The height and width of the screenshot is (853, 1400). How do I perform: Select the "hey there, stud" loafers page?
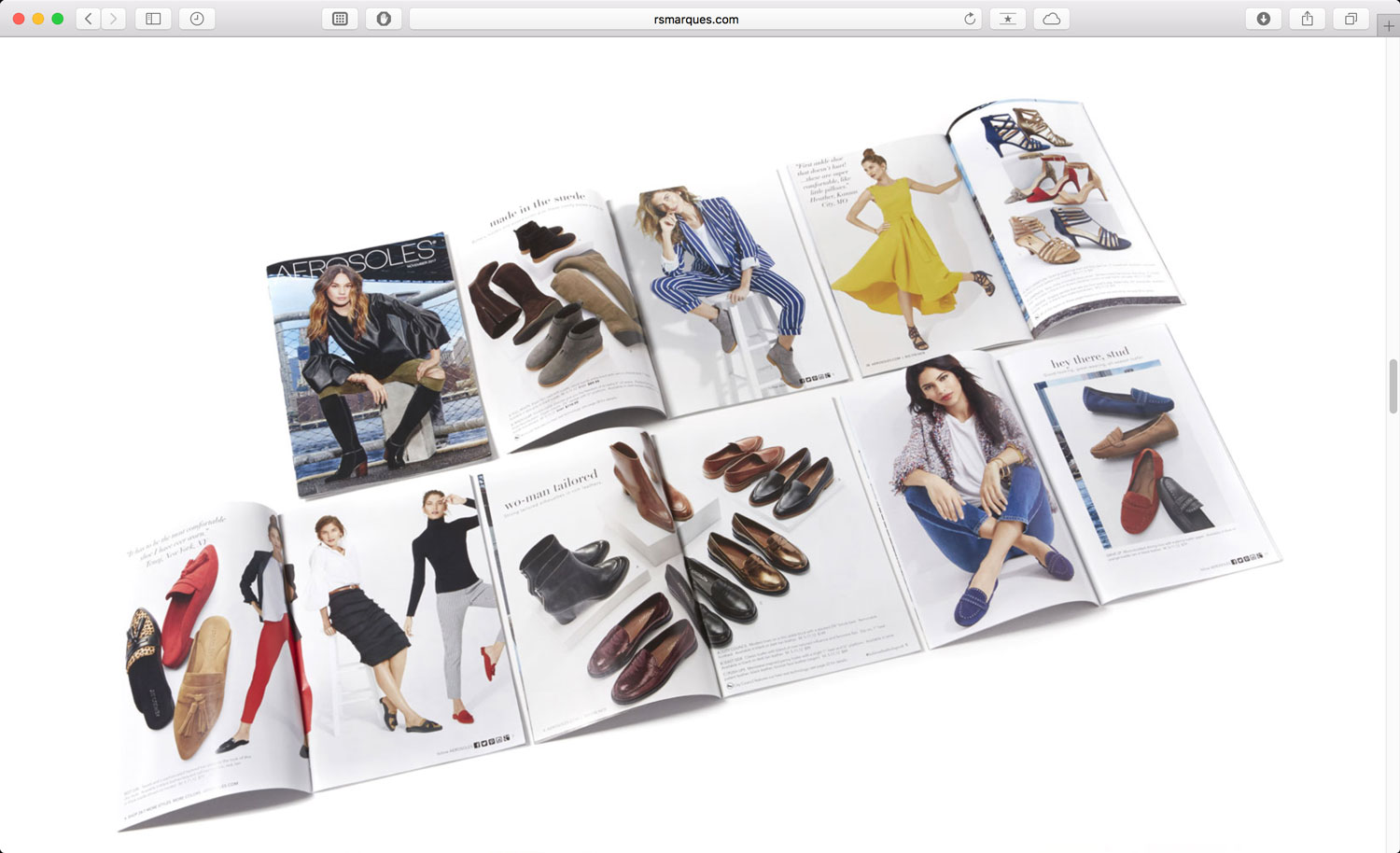(x=1134, y=457)
